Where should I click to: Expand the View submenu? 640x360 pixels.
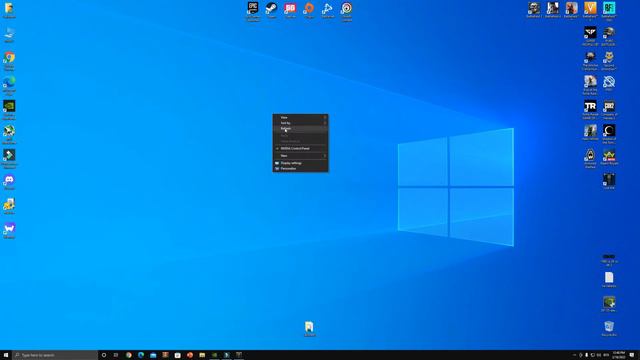[300, 118]
